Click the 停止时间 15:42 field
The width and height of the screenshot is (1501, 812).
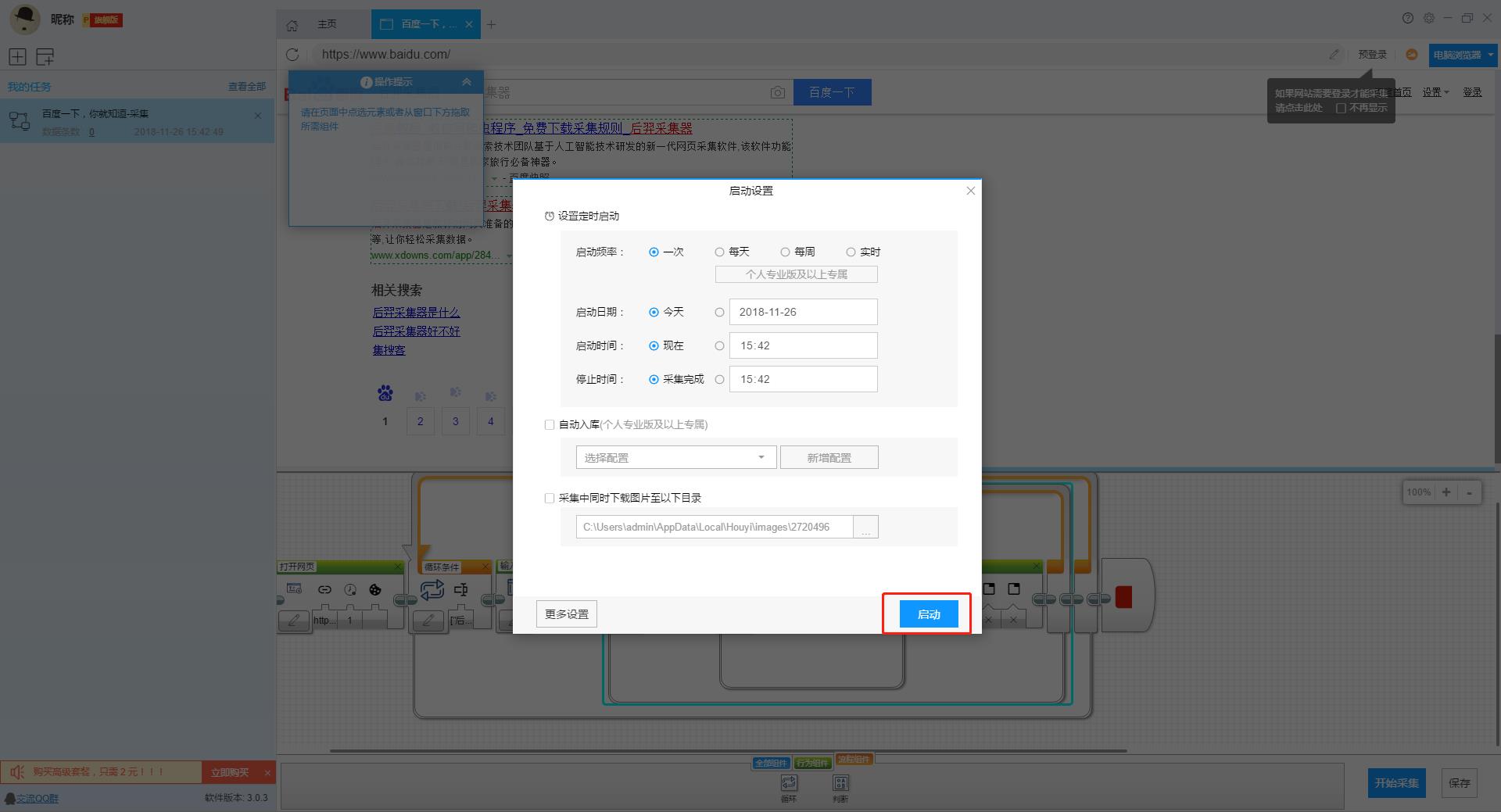pos(804,379)
